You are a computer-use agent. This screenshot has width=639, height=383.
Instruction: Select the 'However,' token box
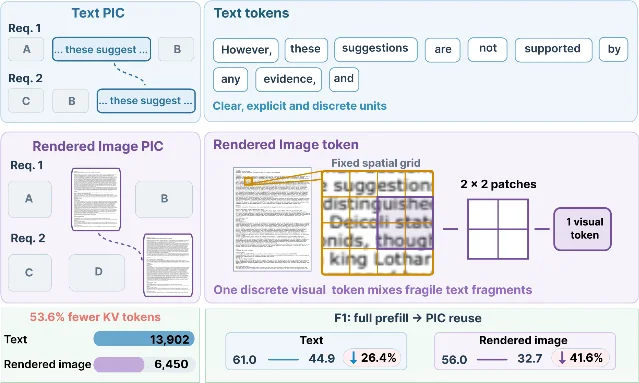(x=246, y=50)
